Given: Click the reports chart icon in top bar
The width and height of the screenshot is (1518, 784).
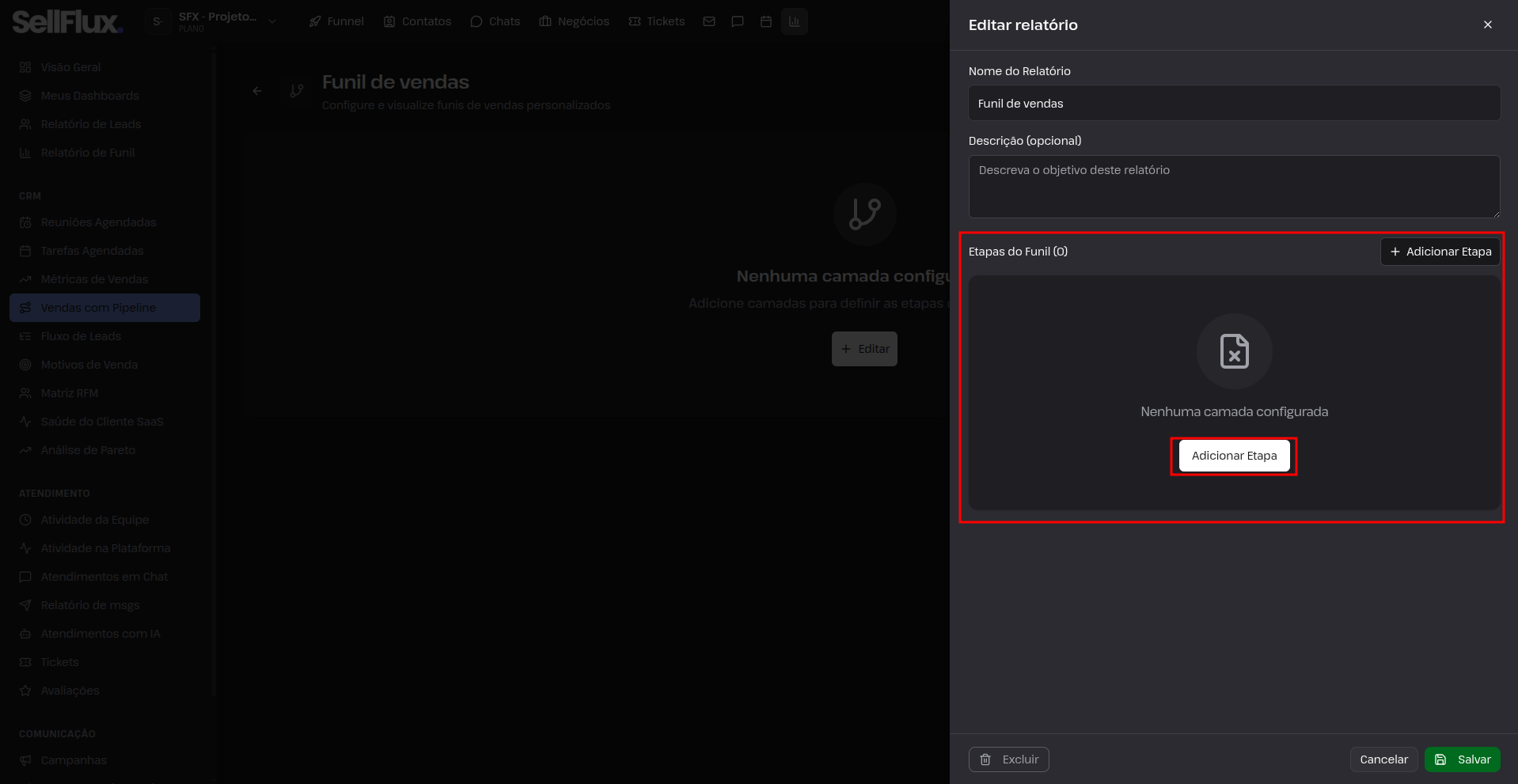Looking at the screenshot, I should [795, 21].
